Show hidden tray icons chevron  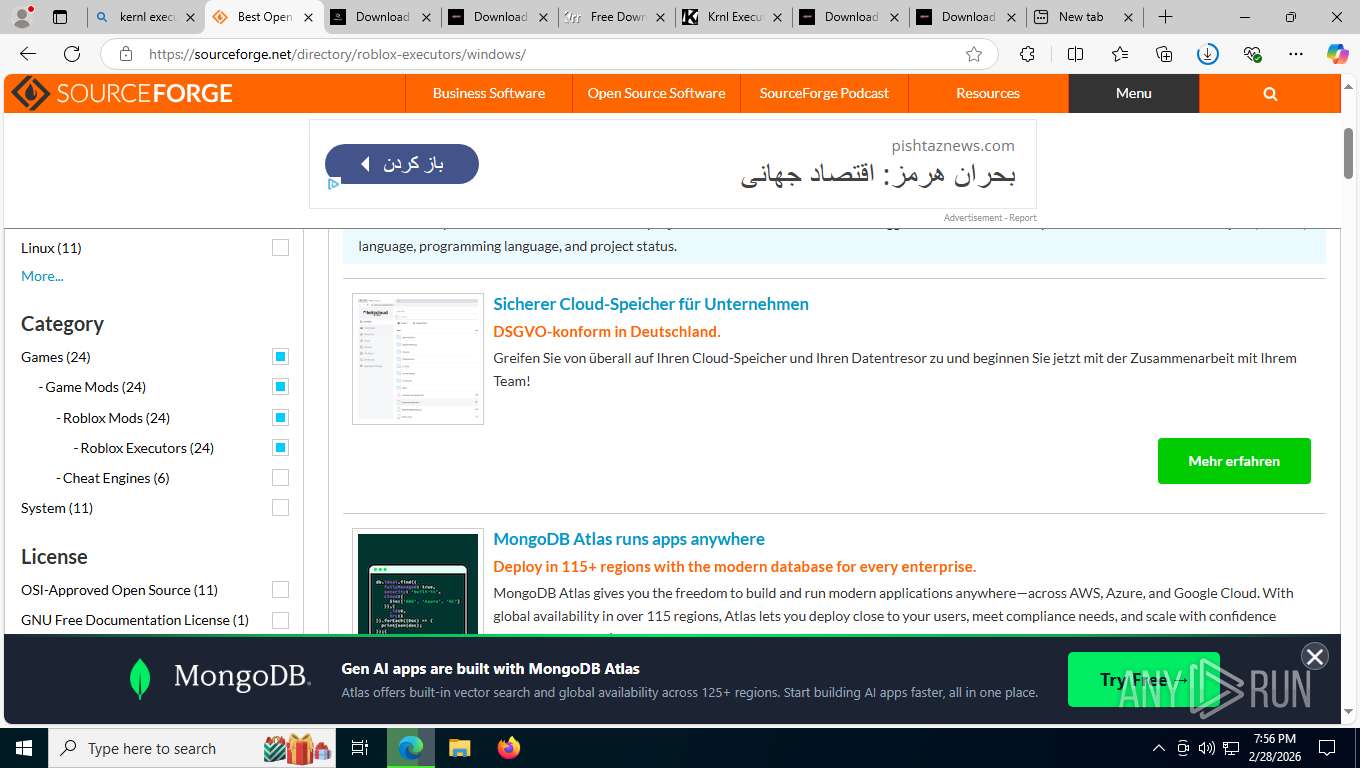click(x=1159, y=748)
